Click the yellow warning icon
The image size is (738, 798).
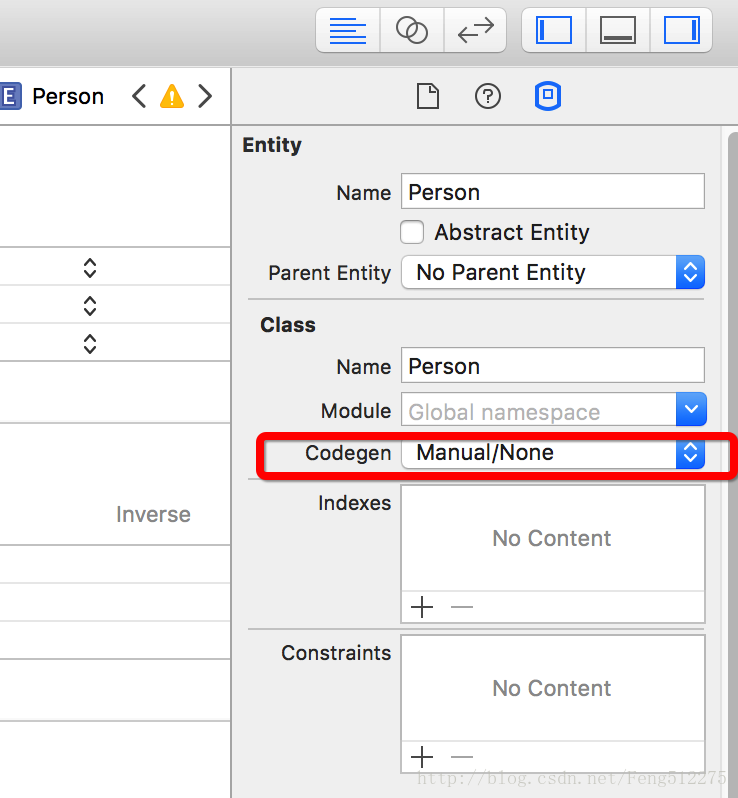tap(172, 97)
